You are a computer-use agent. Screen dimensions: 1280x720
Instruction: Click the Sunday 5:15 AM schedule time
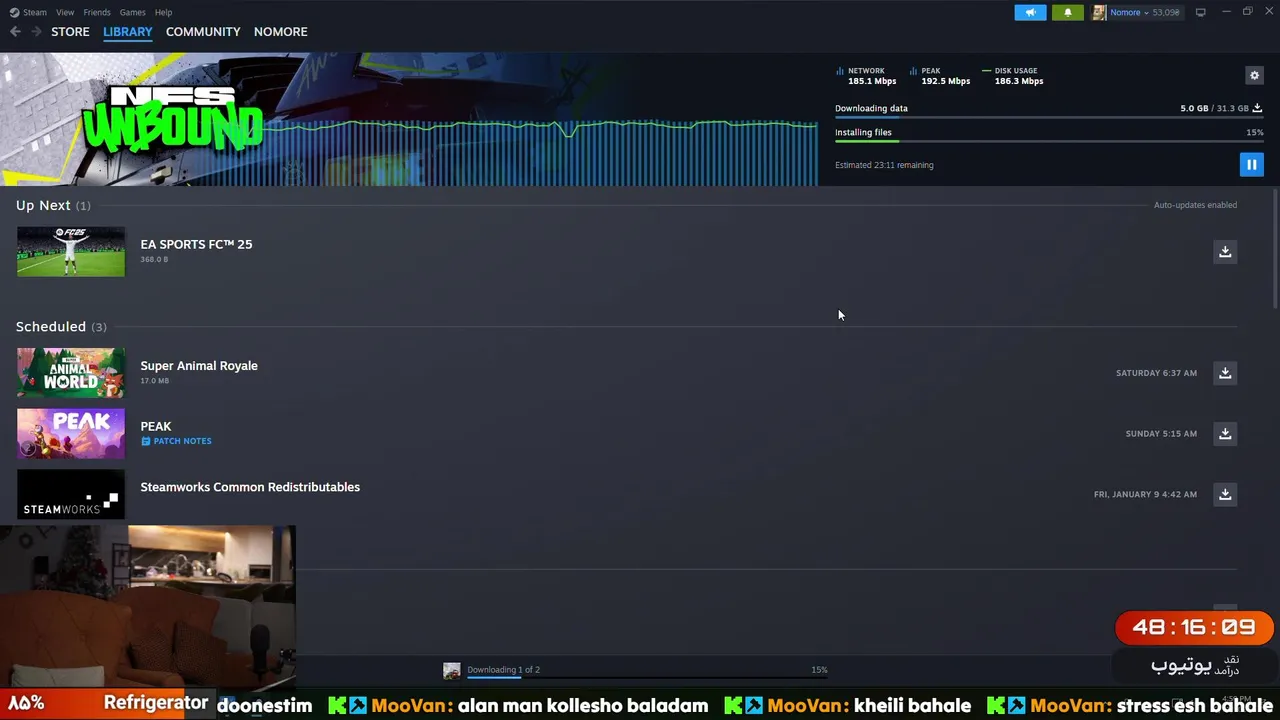pyautogui.click(x=1161, y=434)
